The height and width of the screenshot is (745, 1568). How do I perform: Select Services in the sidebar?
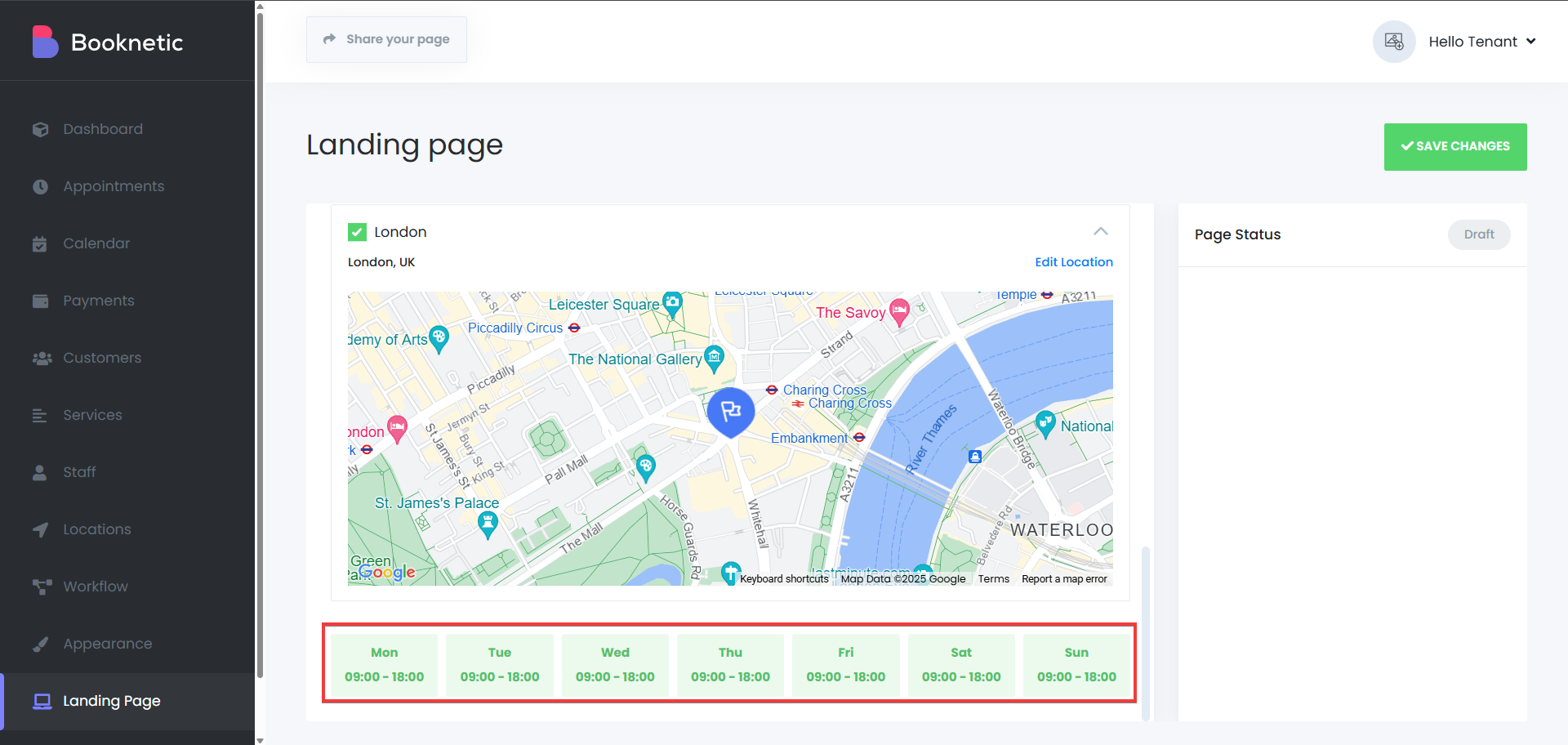128,415
